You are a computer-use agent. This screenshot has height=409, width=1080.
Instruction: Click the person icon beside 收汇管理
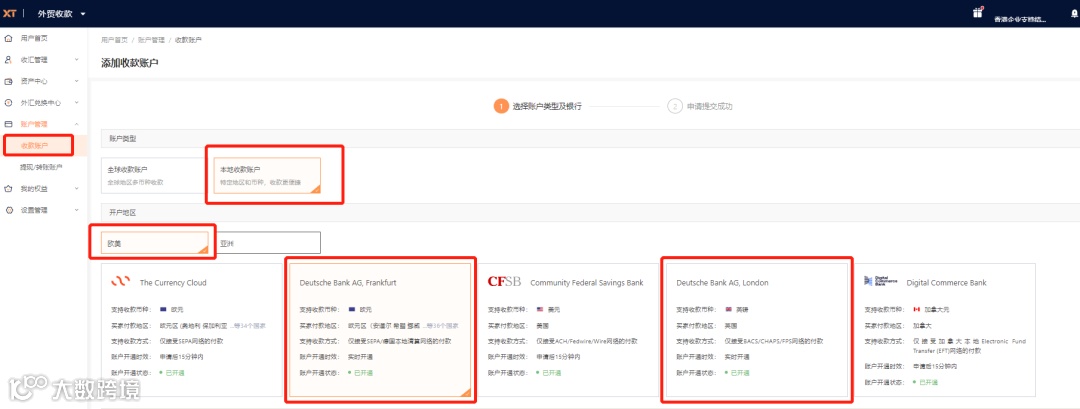8,60
